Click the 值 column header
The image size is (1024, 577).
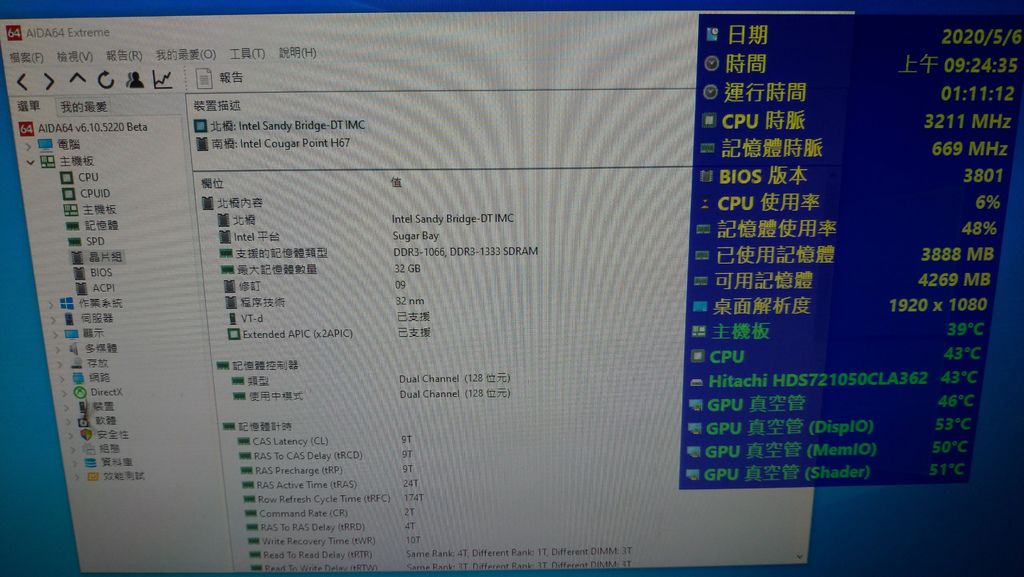396,183
